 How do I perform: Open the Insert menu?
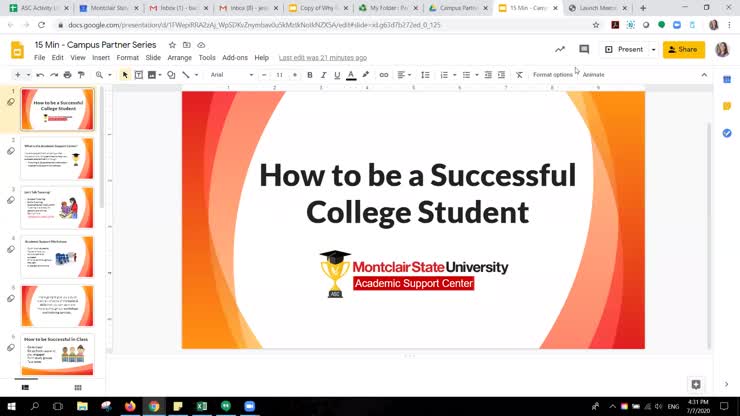[101, 58]
